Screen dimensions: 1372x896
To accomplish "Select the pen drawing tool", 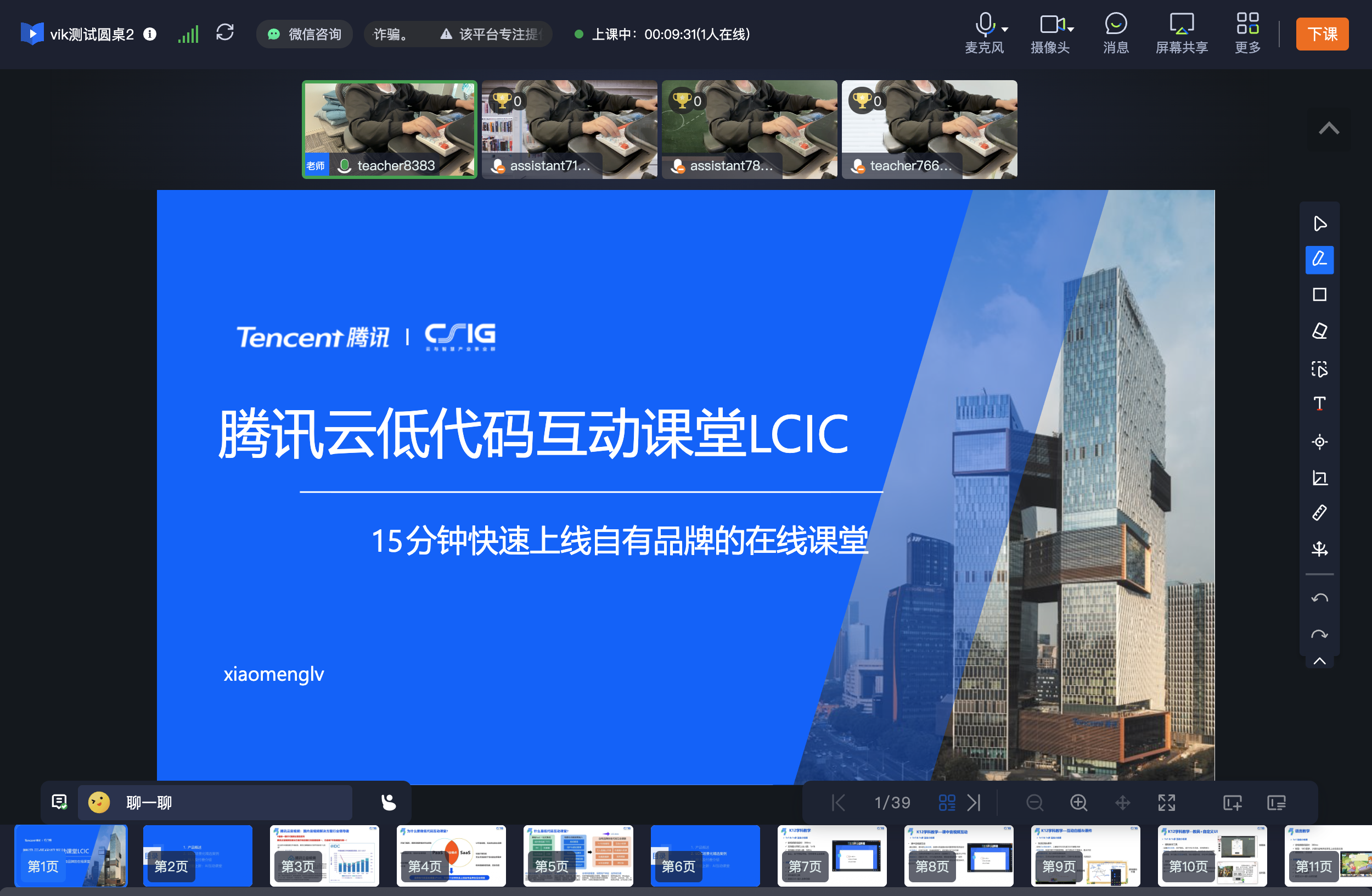I will [1320, 260].
